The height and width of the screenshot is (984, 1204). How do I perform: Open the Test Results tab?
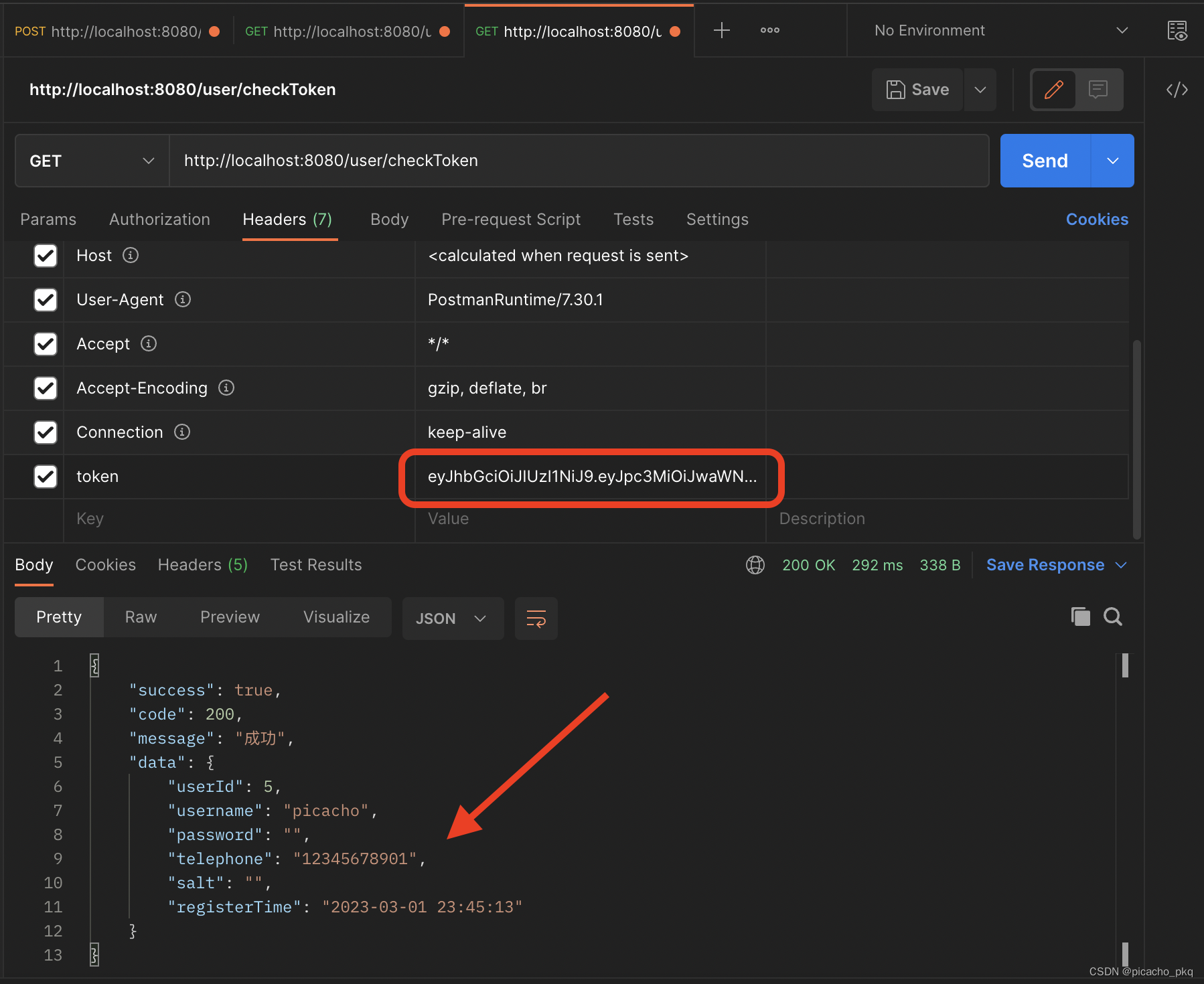(316, 565)
